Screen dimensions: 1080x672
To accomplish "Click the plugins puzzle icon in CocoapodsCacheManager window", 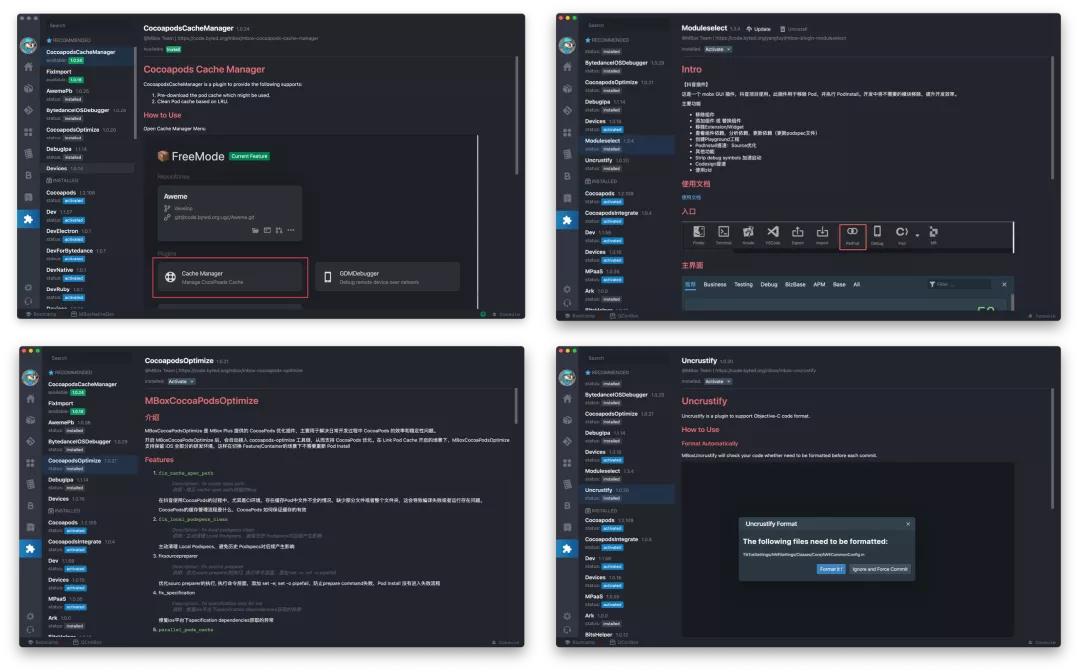I will (x=28, y=219).
